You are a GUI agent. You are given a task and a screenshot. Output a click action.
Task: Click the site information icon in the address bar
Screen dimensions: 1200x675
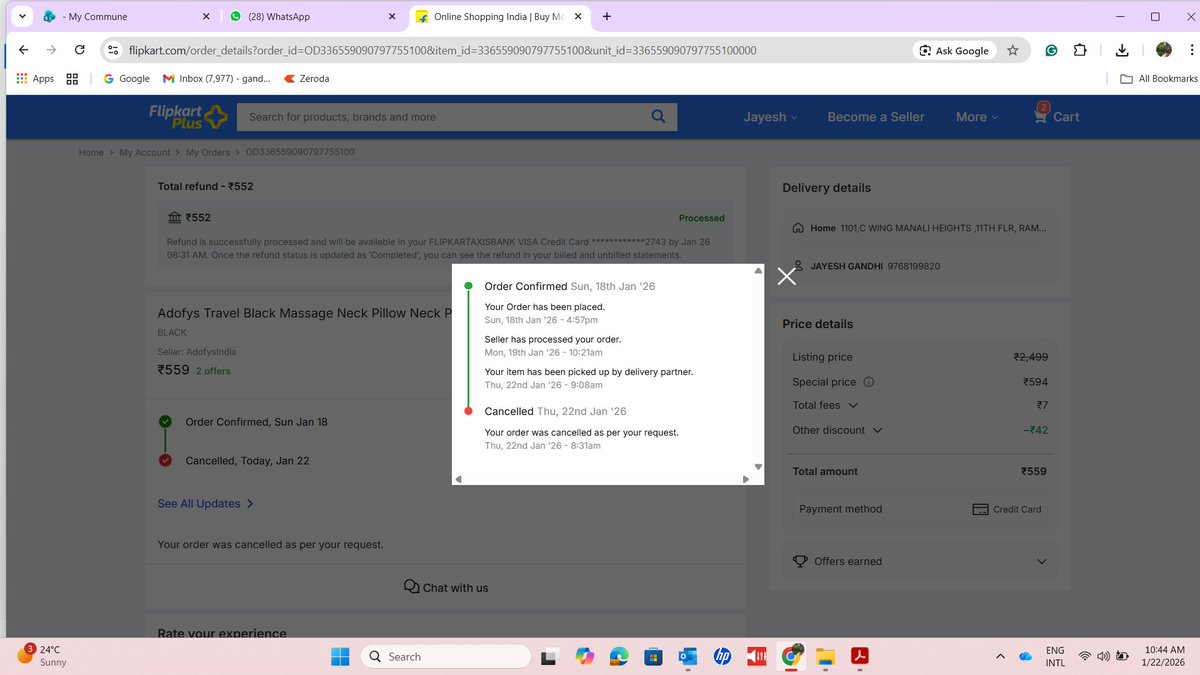tap(113, 50)
